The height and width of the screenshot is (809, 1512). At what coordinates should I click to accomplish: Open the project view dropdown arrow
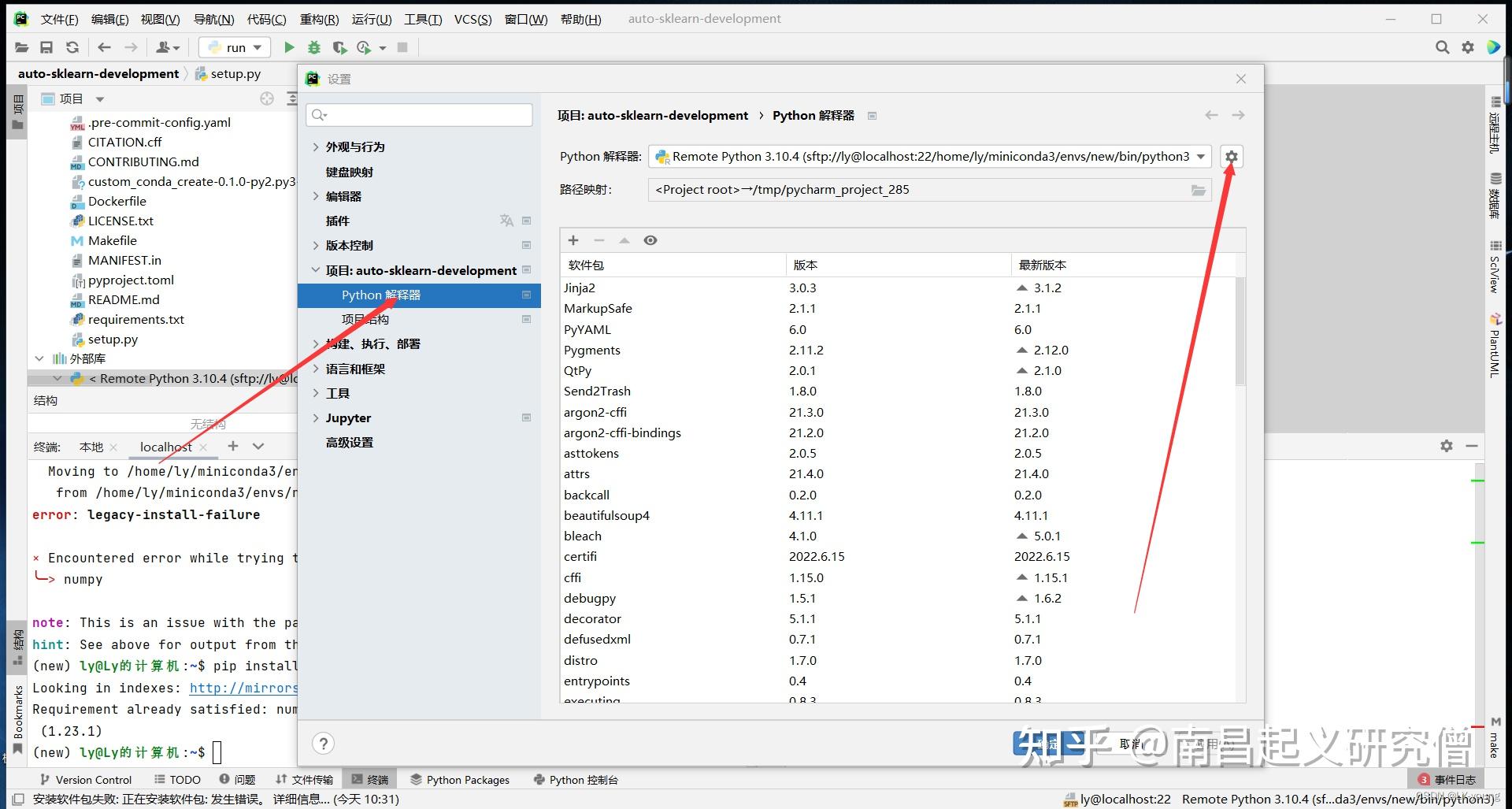100,99
